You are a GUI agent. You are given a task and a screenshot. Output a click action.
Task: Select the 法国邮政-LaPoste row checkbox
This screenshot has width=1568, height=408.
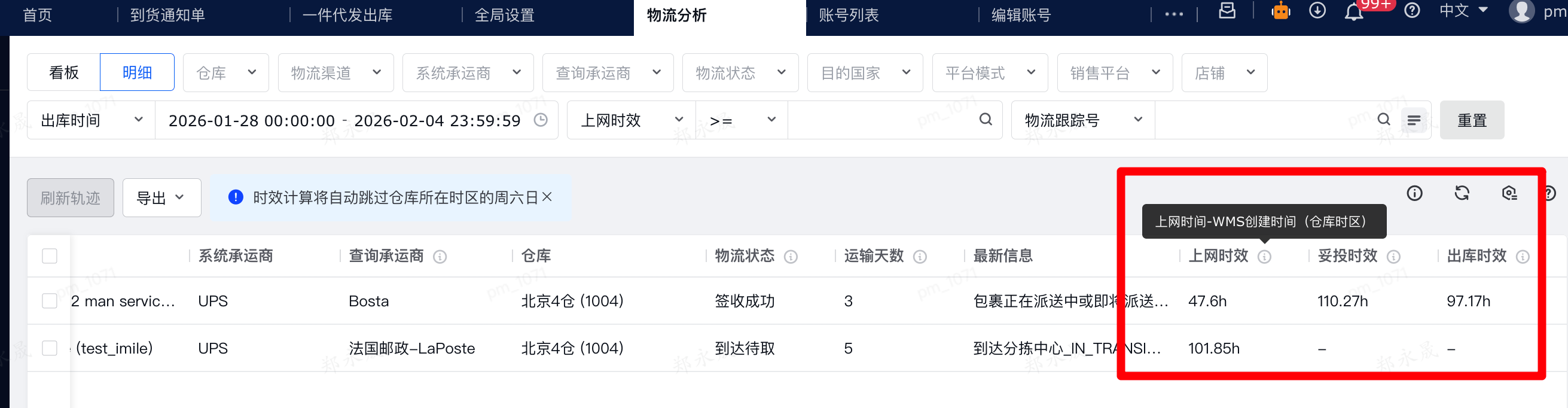(50, 348)
